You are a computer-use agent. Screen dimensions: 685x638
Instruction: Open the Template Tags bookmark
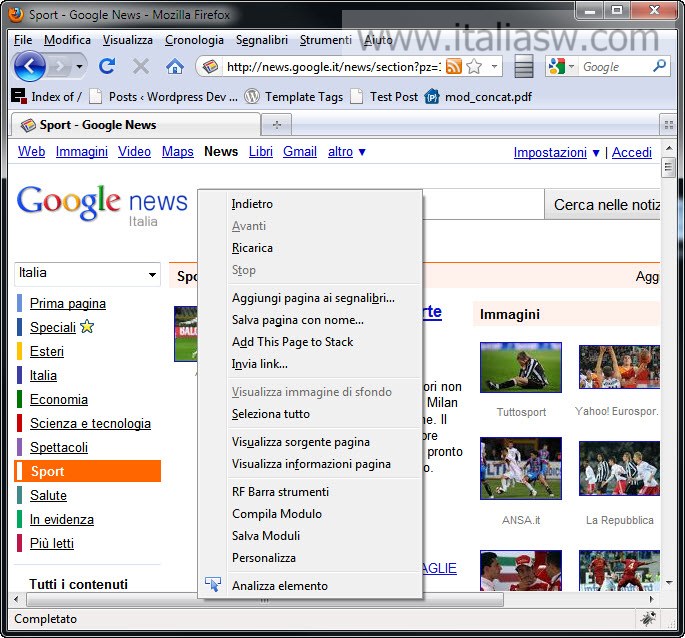click(x=294, y=97)
